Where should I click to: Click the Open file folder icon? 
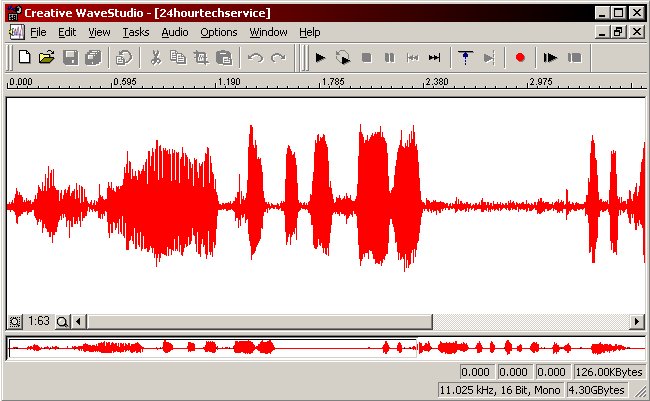46,58
